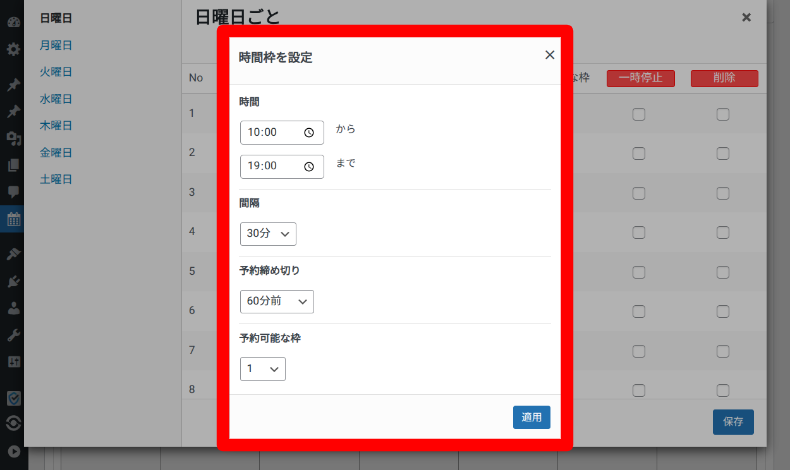Switch to the 土曜日 tab

[x=56, y=179]
